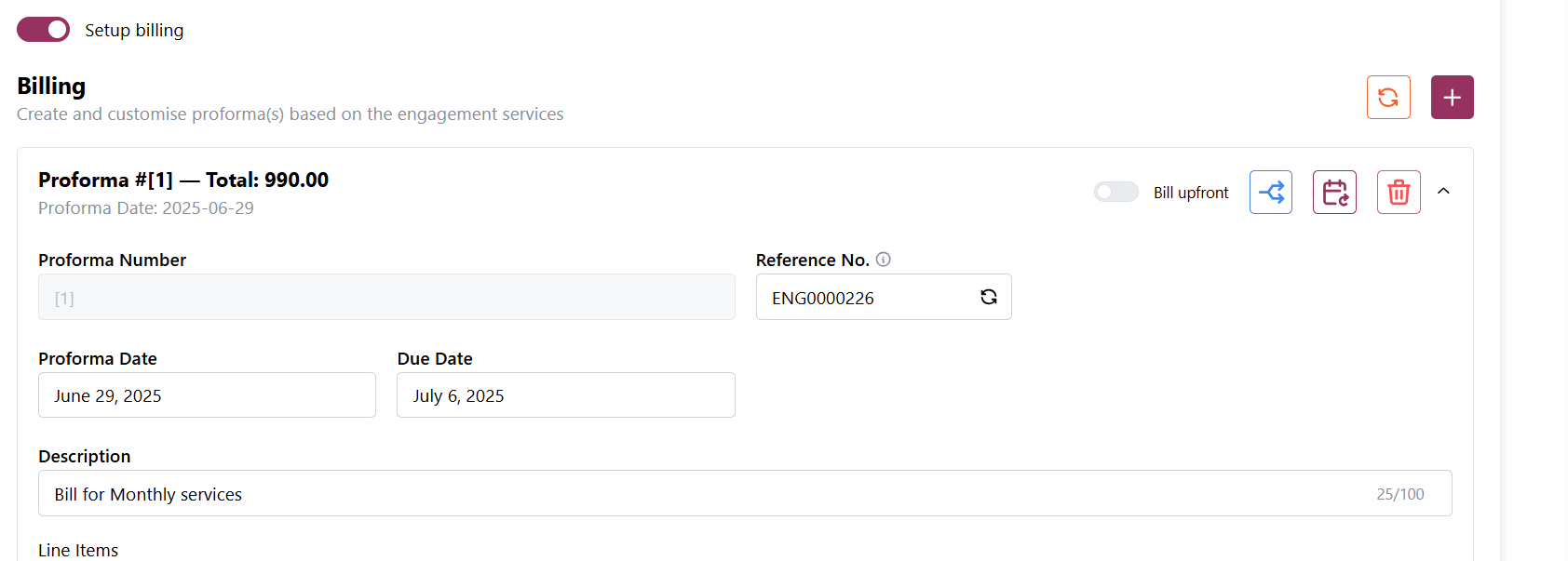Click the orange refresh billing icon
Viewport: 1568px width, 561px height.
pos(1387,98)
